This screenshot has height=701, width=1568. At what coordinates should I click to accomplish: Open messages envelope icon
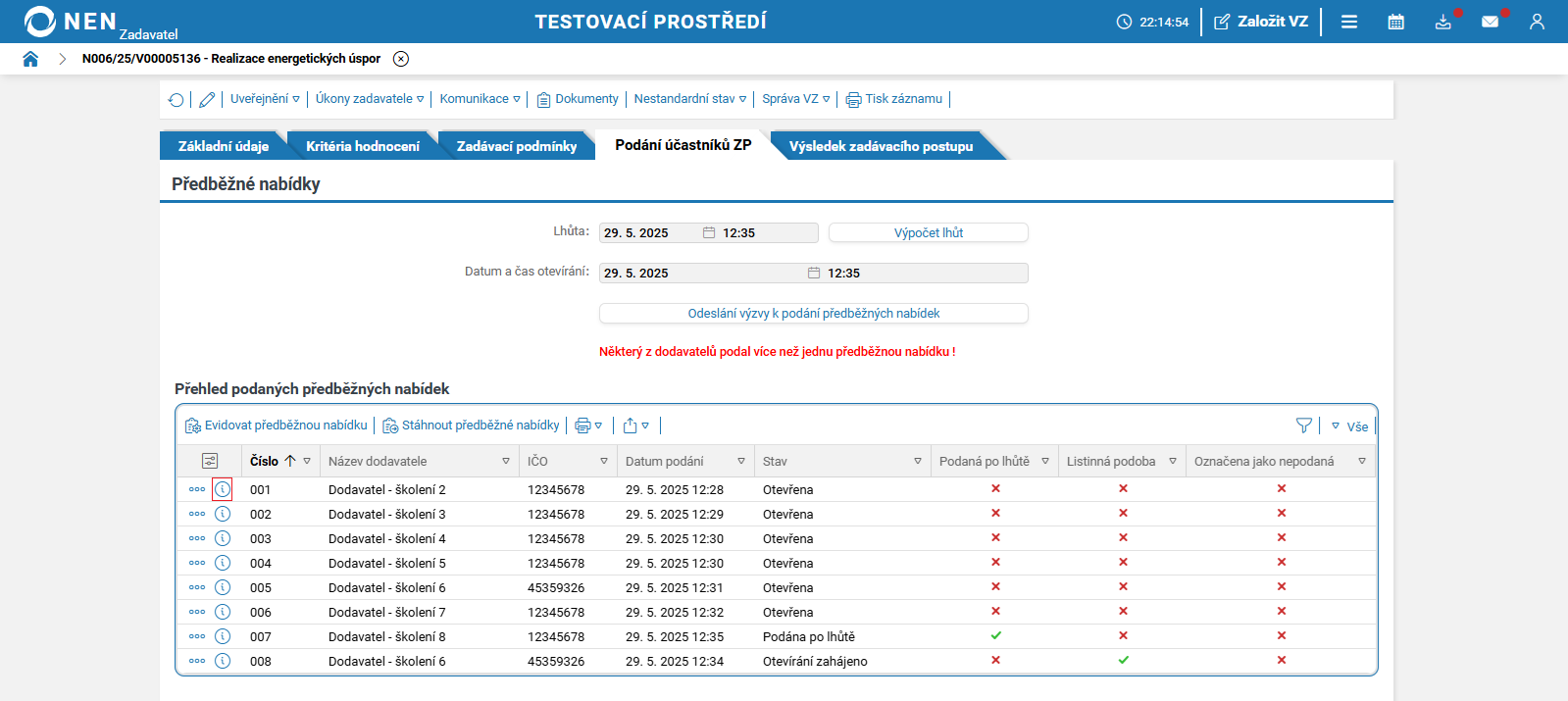point(1491,22)
